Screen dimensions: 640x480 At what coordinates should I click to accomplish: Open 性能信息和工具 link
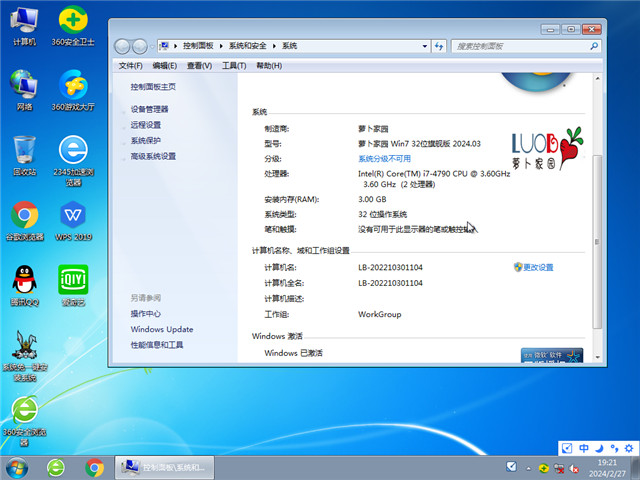[x=157, y=345]
